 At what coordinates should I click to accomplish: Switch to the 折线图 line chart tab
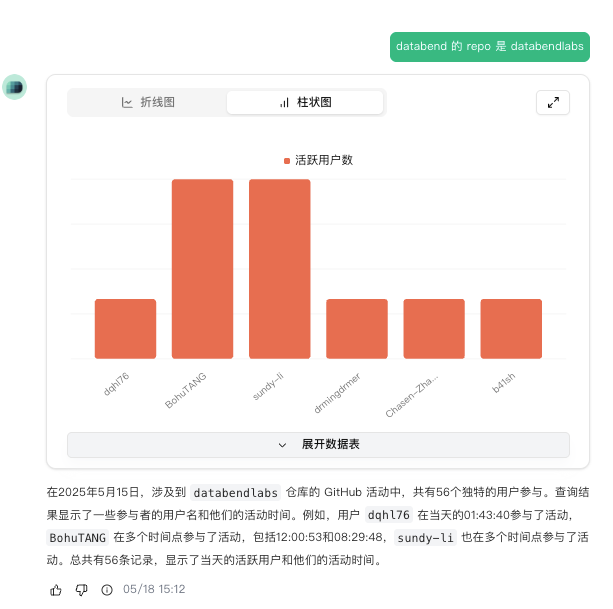[x=148, y=102]
